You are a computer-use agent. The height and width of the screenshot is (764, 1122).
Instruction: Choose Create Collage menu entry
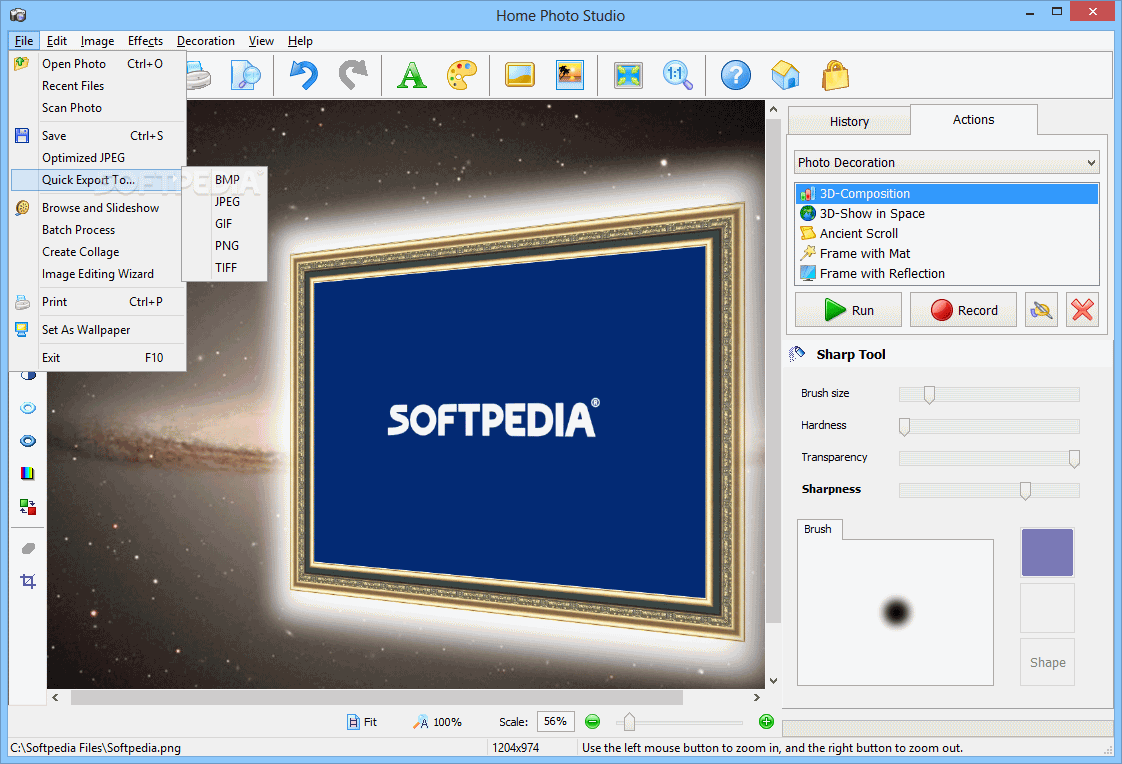point(98,252)
